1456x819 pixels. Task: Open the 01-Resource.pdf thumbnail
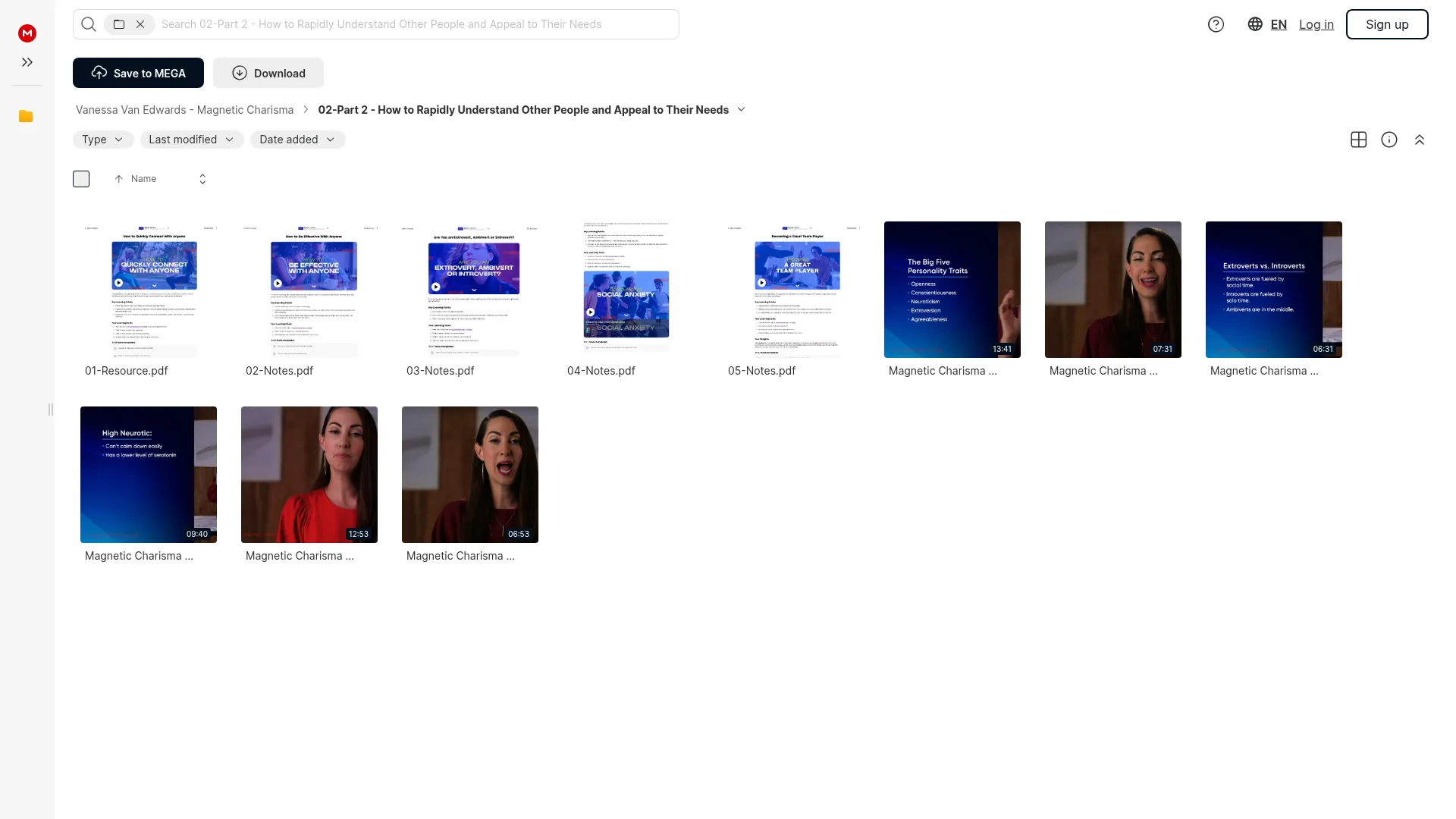point(149,290)
